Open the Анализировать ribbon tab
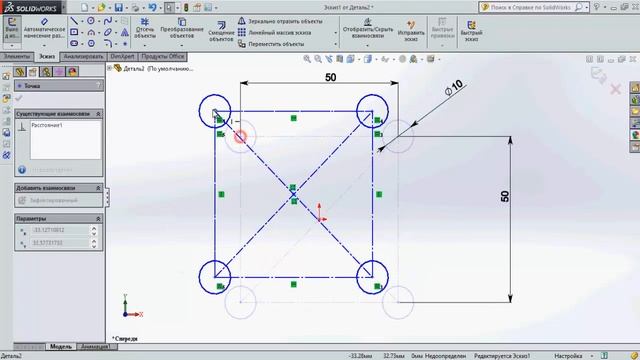Image resolution: width=640 pixels, height=360 pixels. [84, 56]
